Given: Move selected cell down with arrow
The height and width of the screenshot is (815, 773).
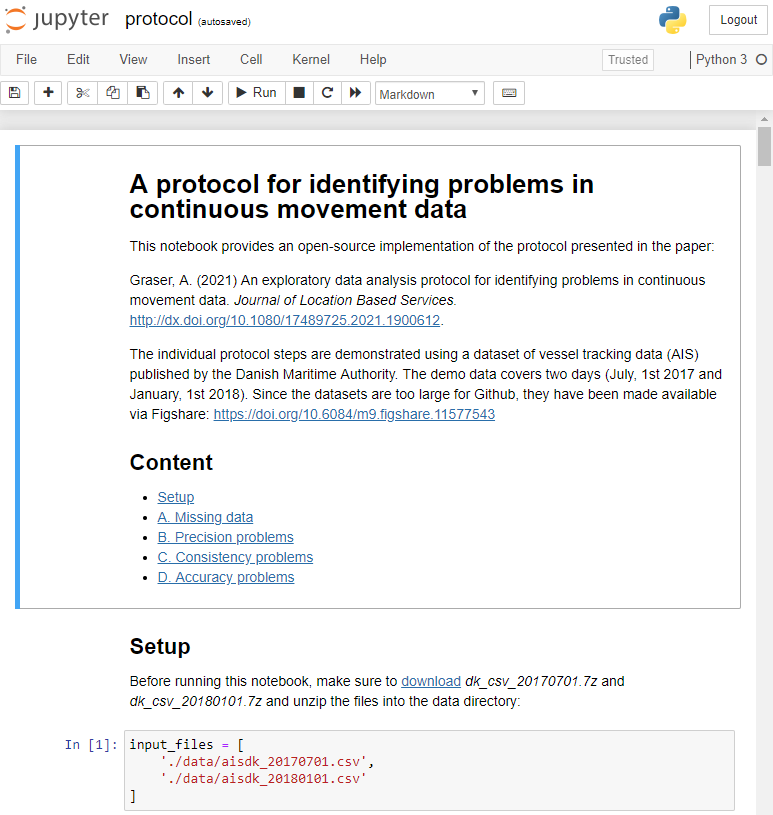Looking at the screenshot, I should pyautogui.click(x=207, y=93).
